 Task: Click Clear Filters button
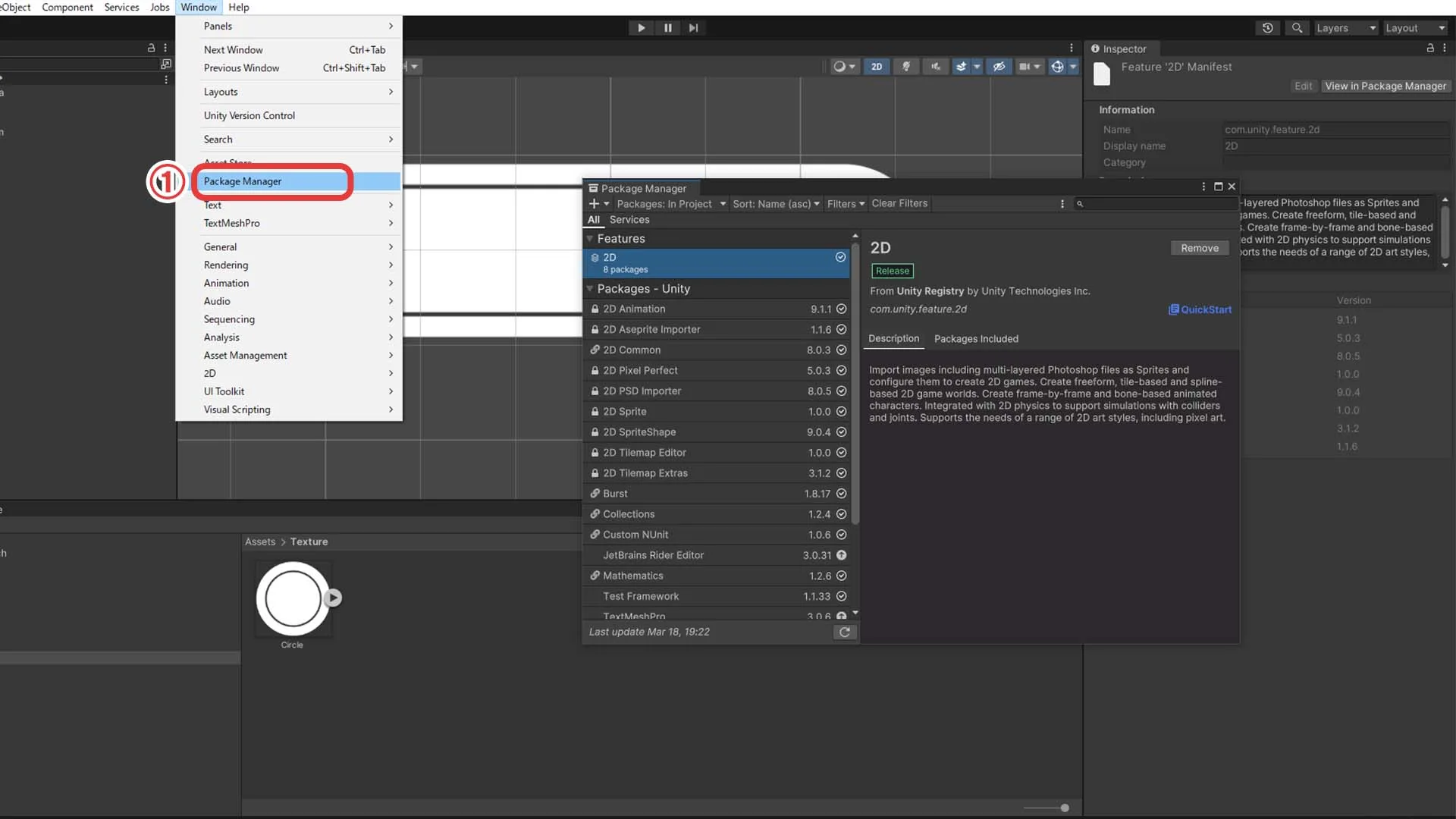[x=899, y=203]
